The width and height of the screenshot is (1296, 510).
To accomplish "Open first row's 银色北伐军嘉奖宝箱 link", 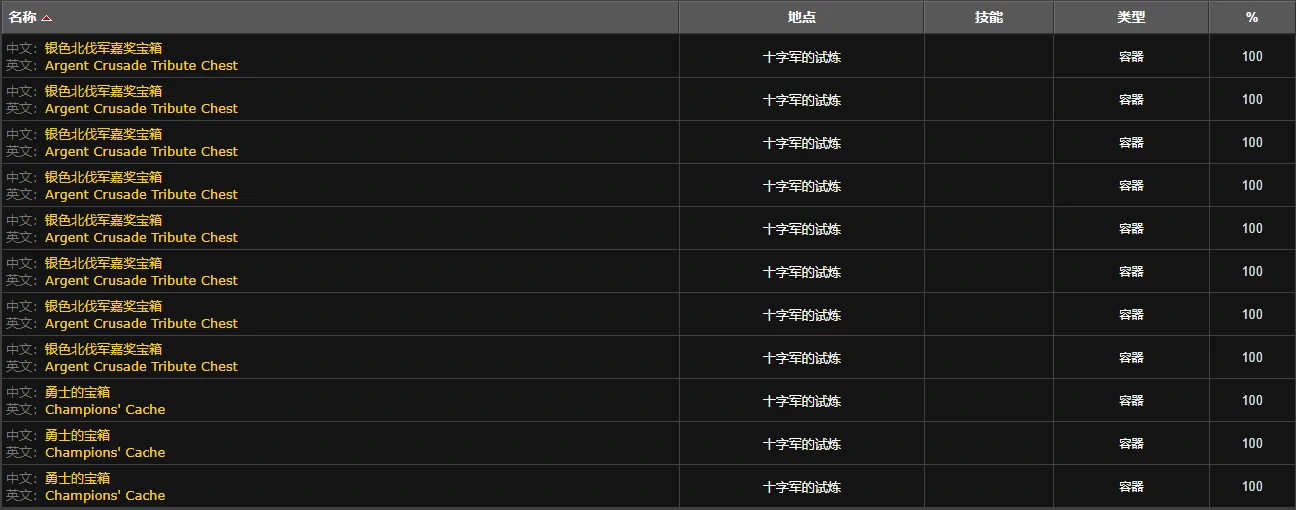I will click(x=103, y=48).
